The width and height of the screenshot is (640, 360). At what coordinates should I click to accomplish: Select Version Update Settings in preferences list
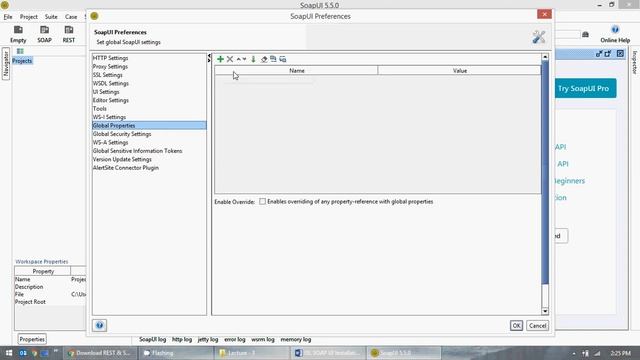149,159
